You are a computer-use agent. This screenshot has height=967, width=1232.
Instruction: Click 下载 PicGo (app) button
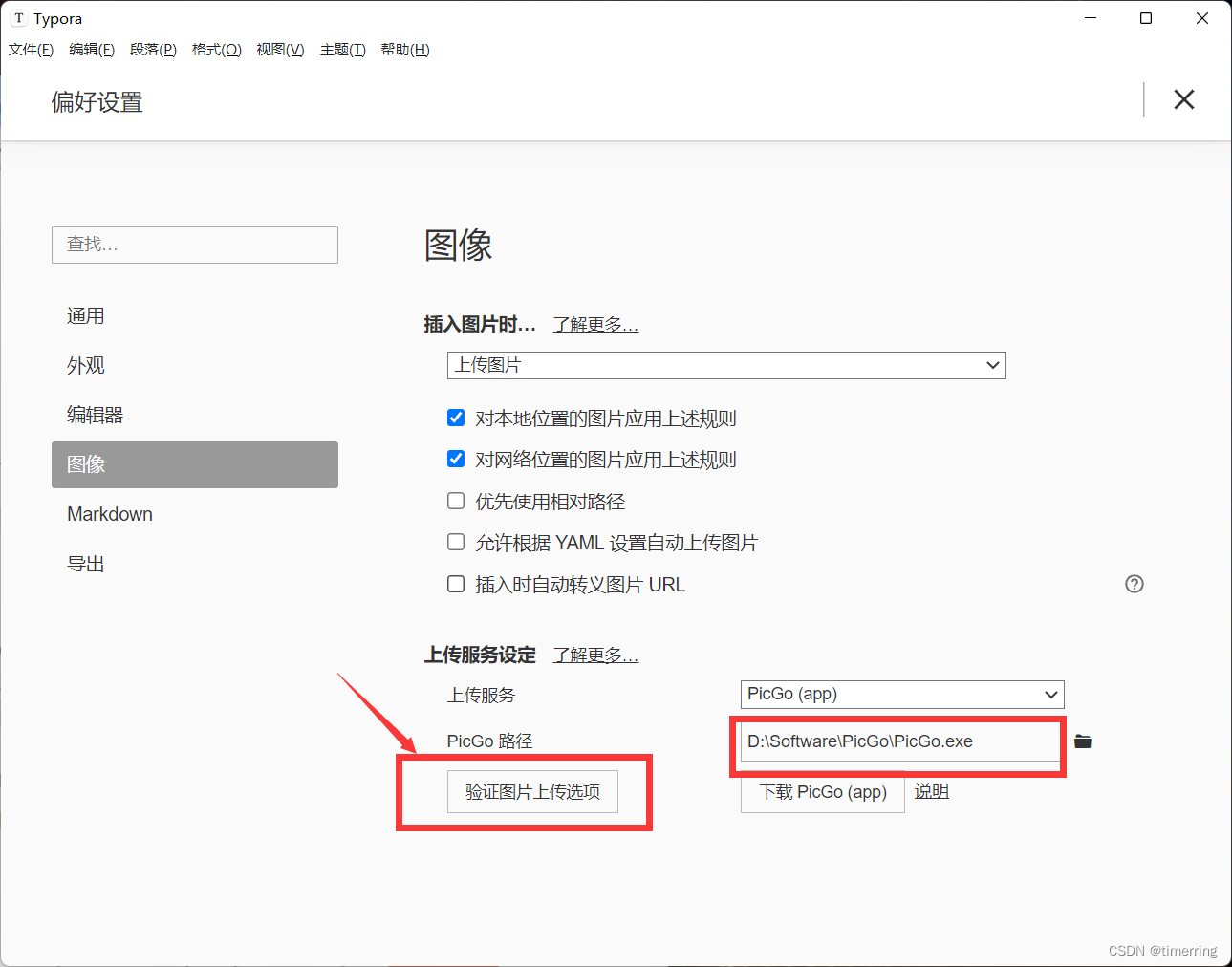(x=823, y=792)
